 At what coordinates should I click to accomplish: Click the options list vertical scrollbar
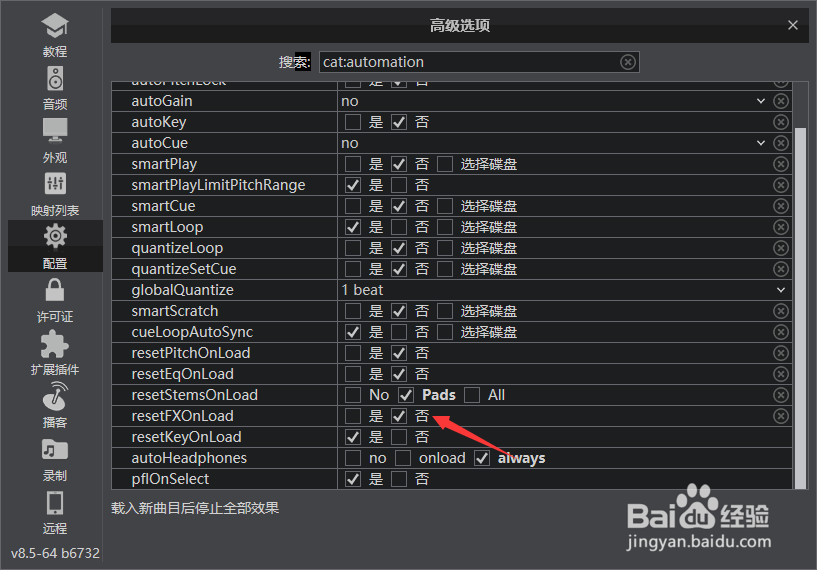pyautogui.click(x=800, y=307)
